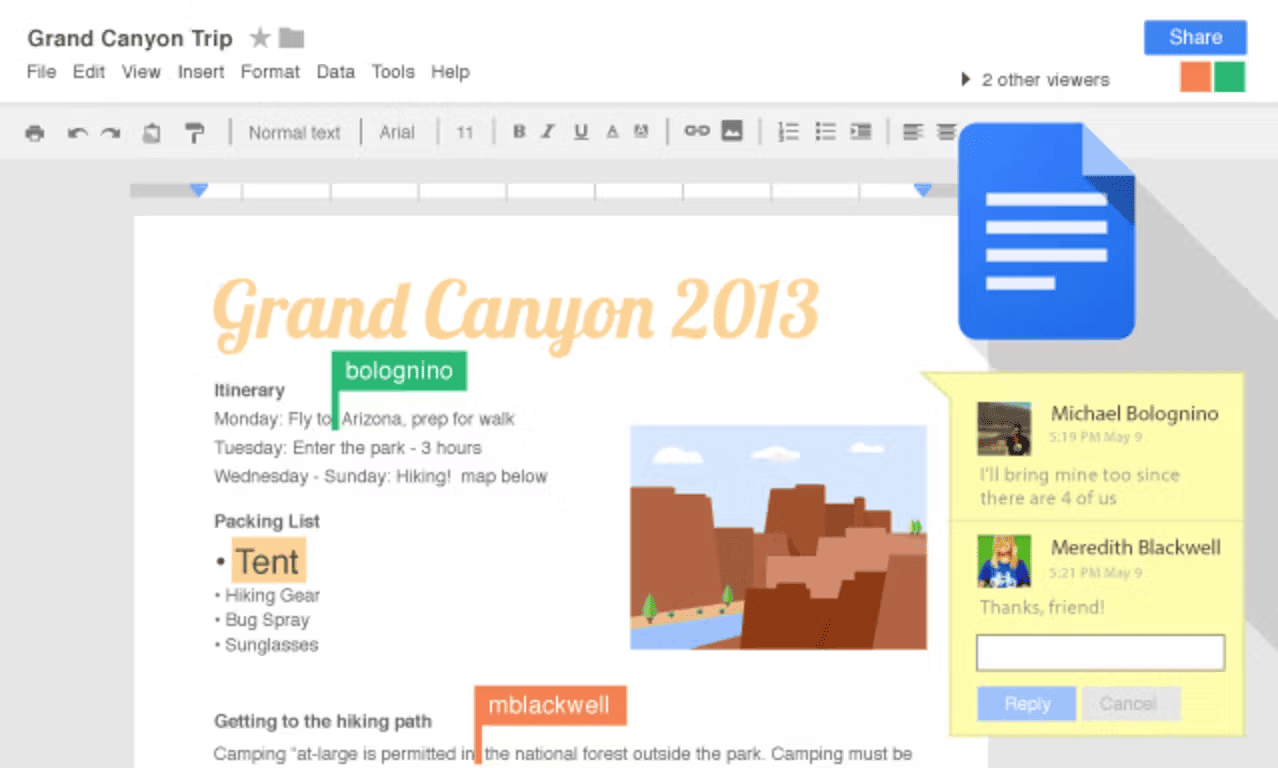Open the text color picker
1278x768 pixels.
pos(612,131)
